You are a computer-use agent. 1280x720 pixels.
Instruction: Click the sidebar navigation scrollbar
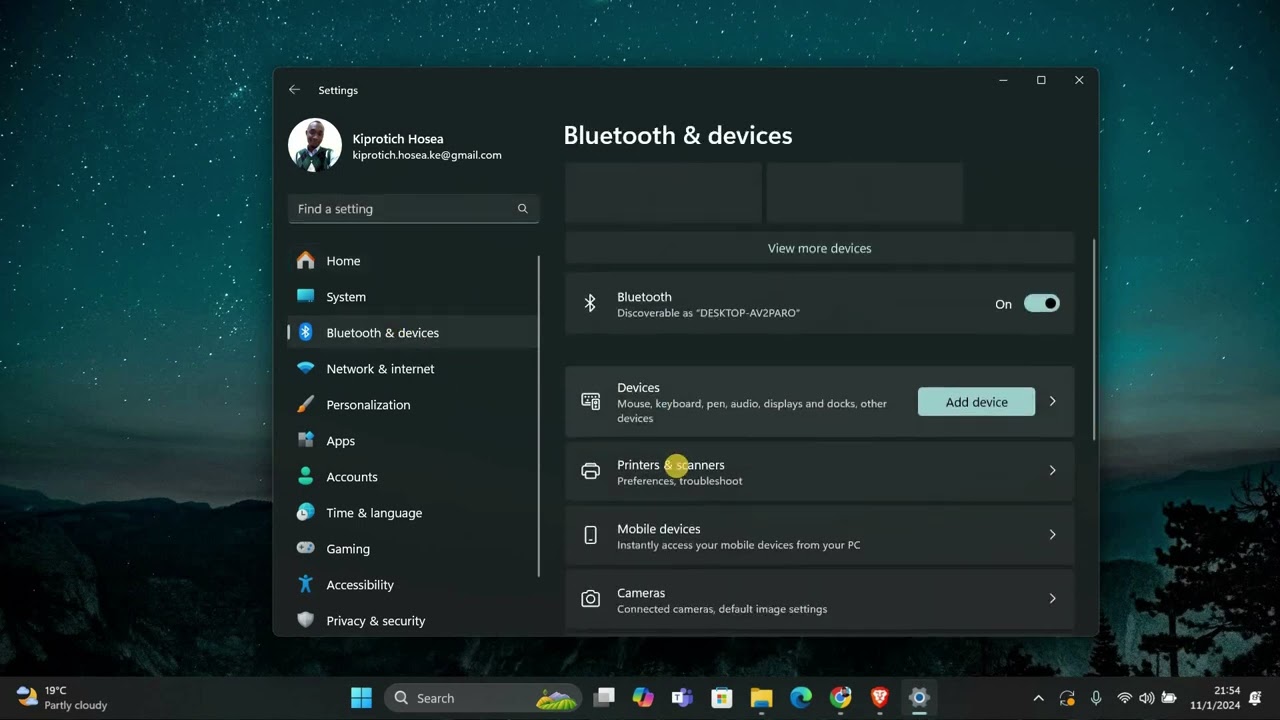(x=540, y=416)
